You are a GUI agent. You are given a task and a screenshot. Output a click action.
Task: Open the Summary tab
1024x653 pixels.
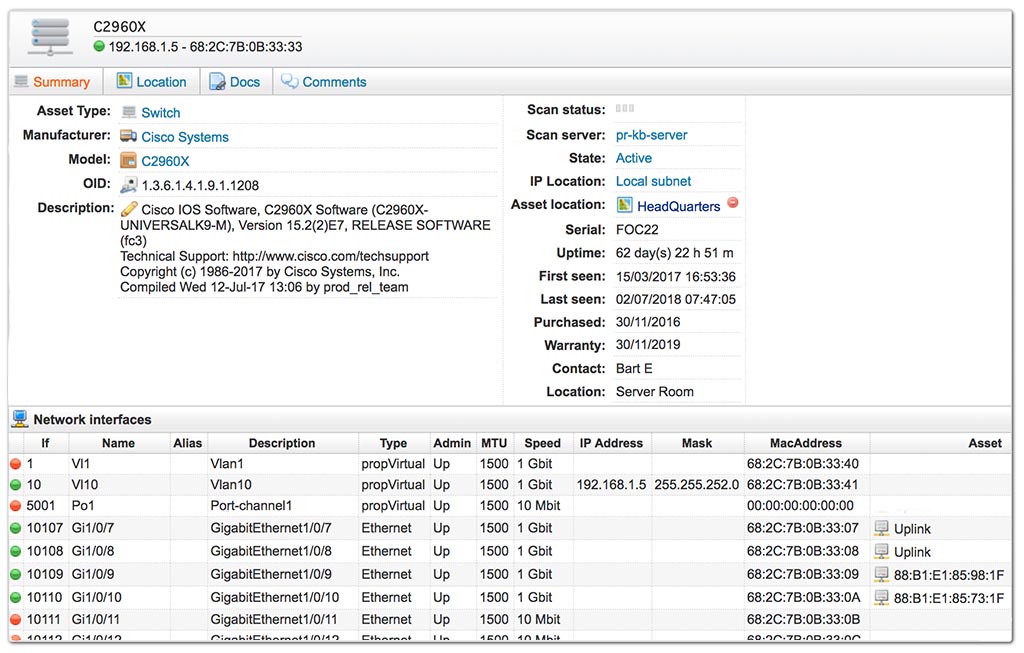[61, 82]
